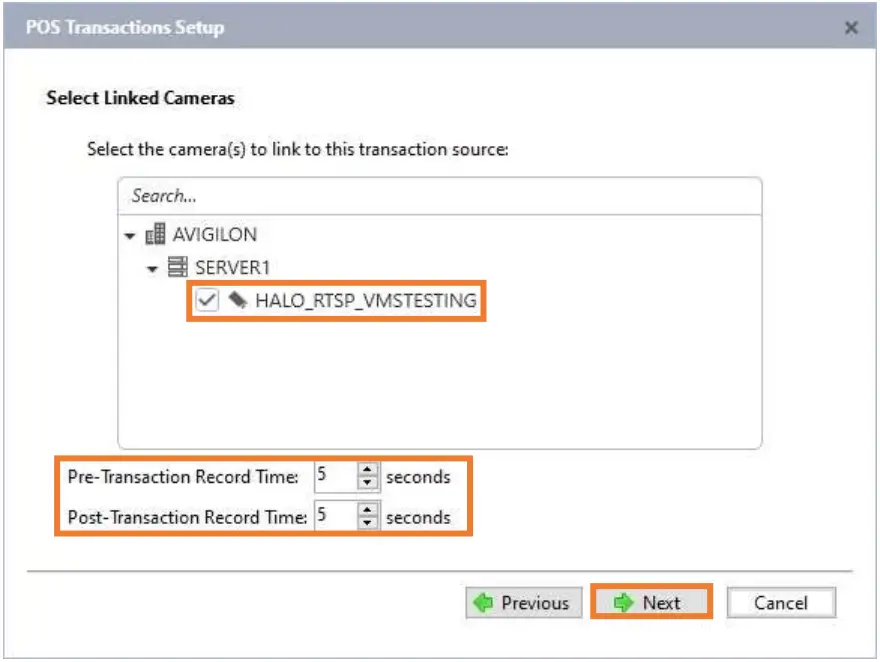Click the up arrow of Post-Transaction Record Time

click(368, 511)
